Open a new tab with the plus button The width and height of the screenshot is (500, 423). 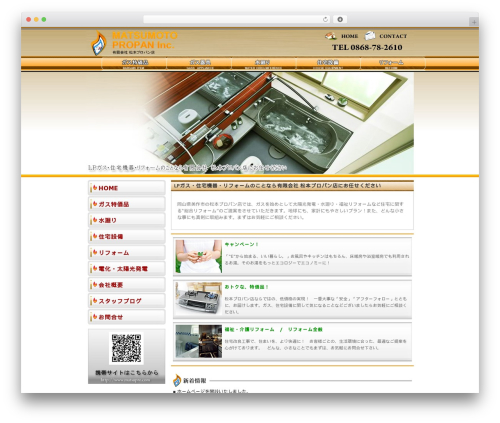474,22
